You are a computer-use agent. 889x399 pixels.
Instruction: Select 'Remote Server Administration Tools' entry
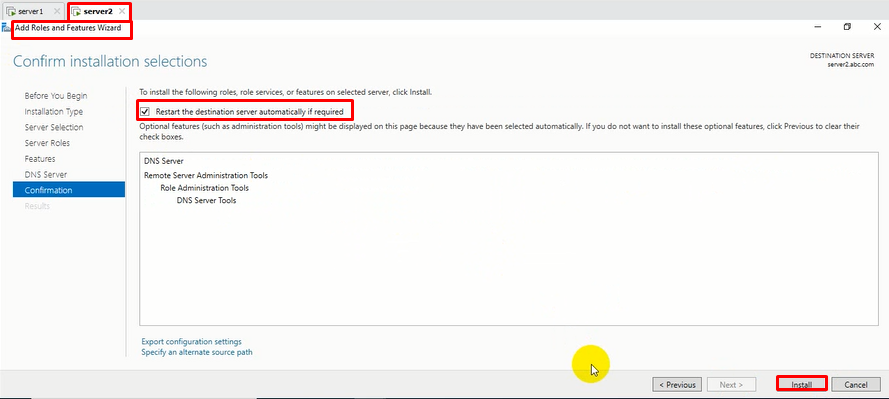pos(206,175)
